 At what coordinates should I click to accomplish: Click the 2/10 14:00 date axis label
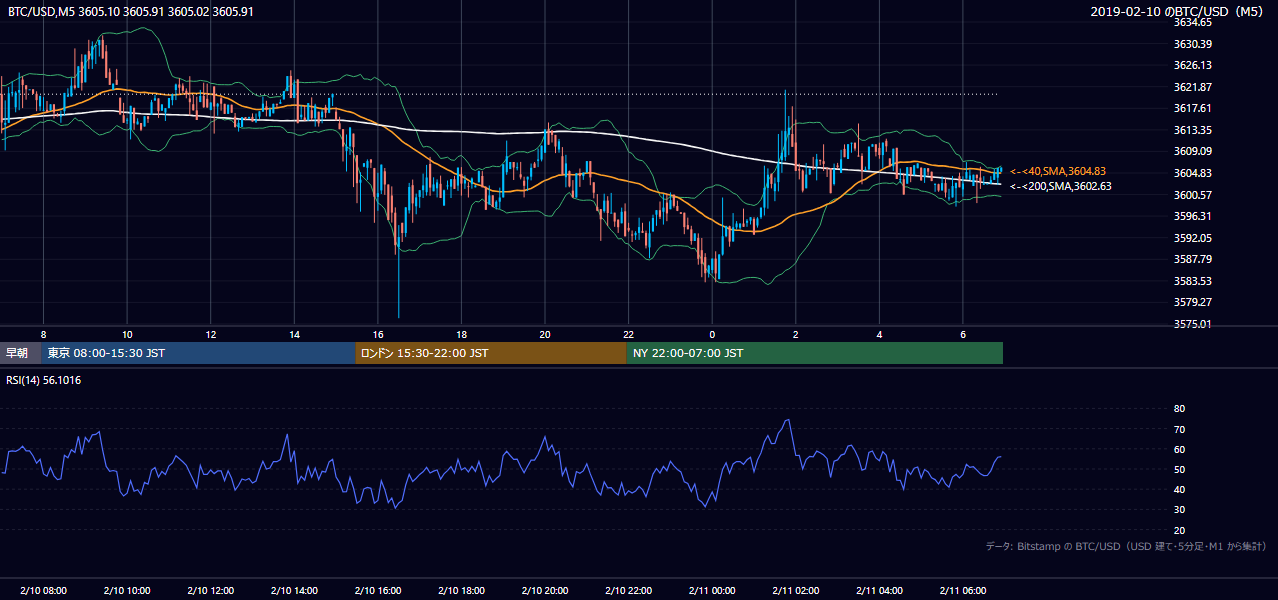pos(294,591)
